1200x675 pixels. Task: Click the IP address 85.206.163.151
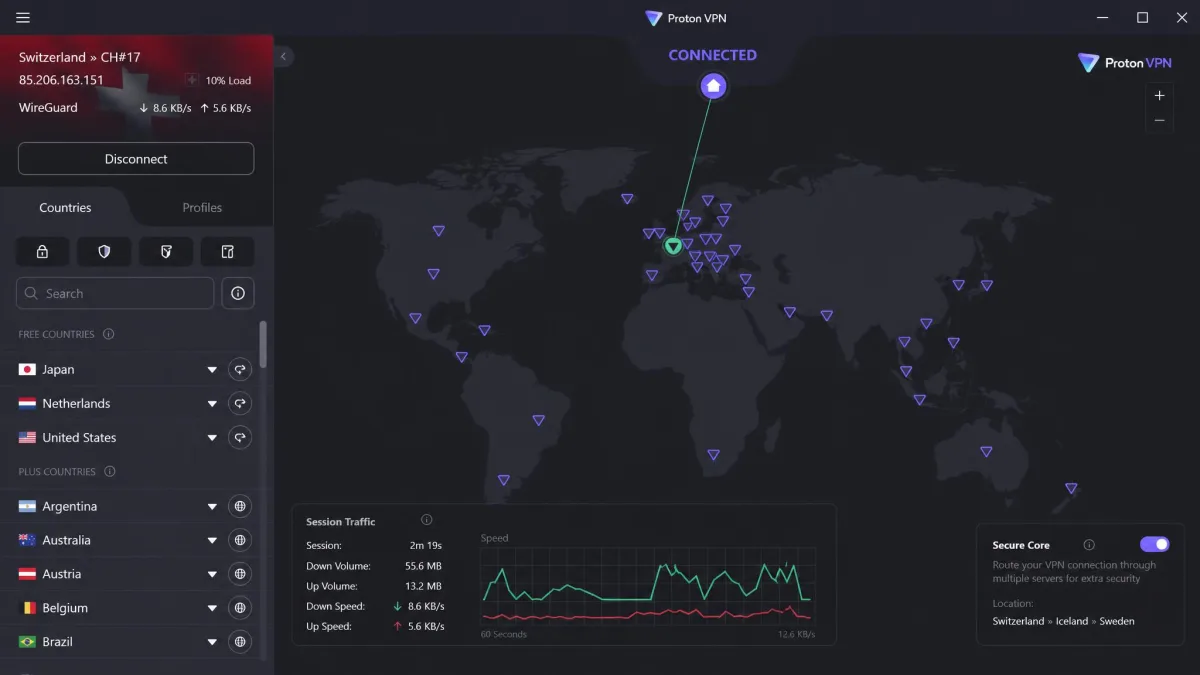click(x=61, y=80)
